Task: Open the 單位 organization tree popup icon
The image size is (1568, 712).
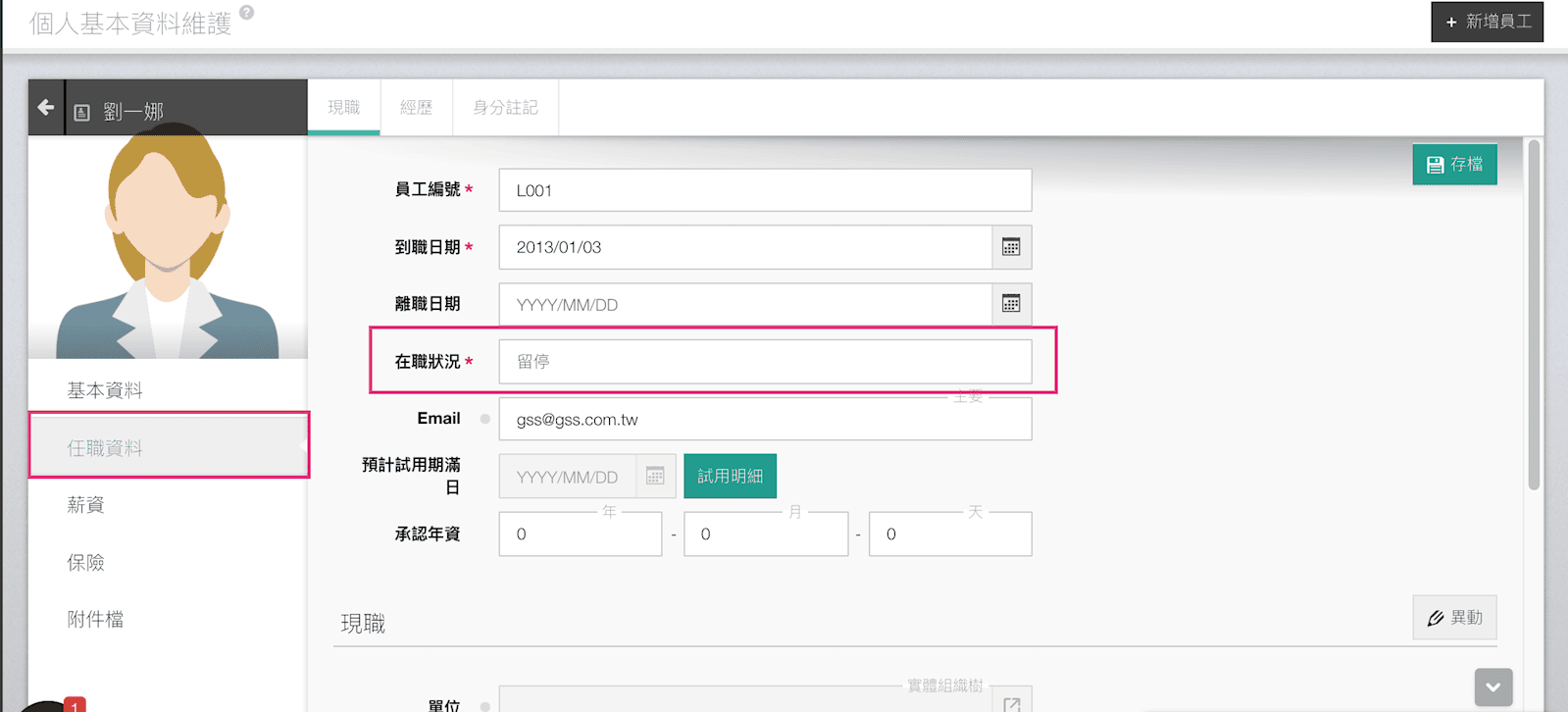Action: coord(1012,702)
